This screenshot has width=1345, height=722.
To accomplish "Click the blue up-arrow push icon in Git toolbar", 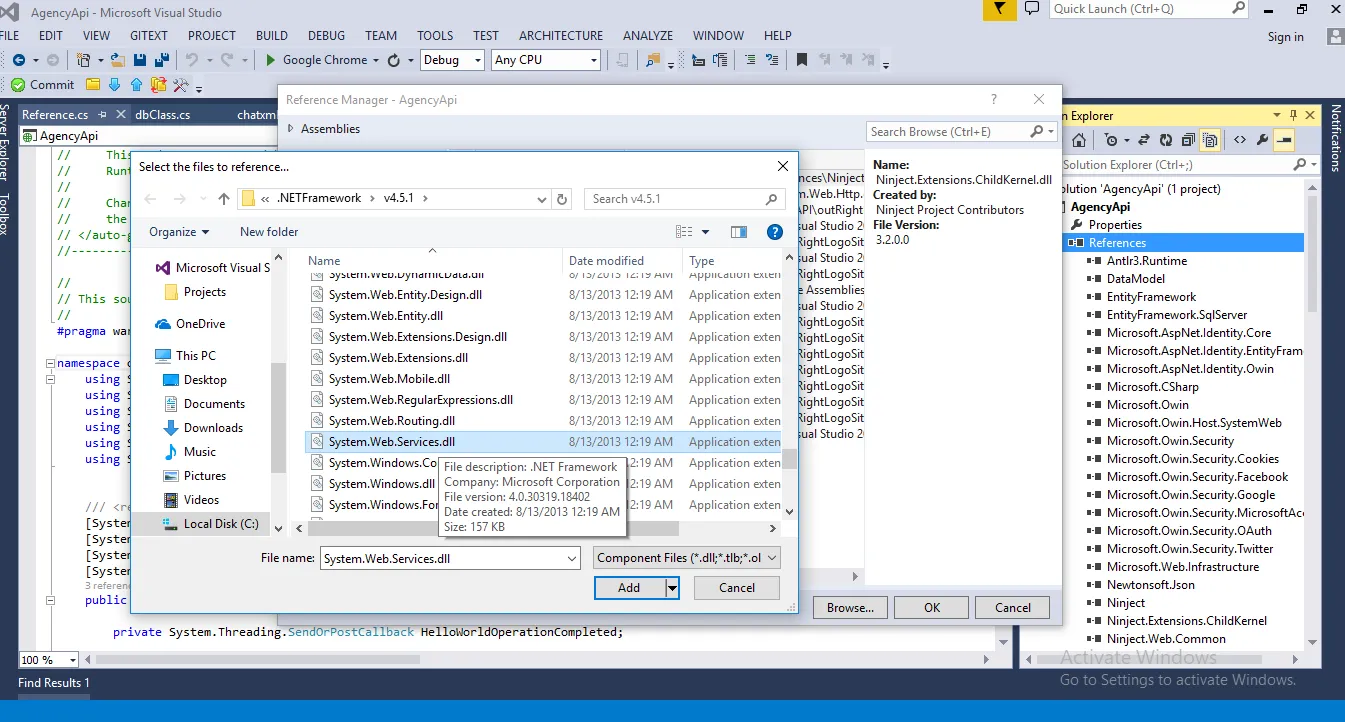I will coord(135,85).
